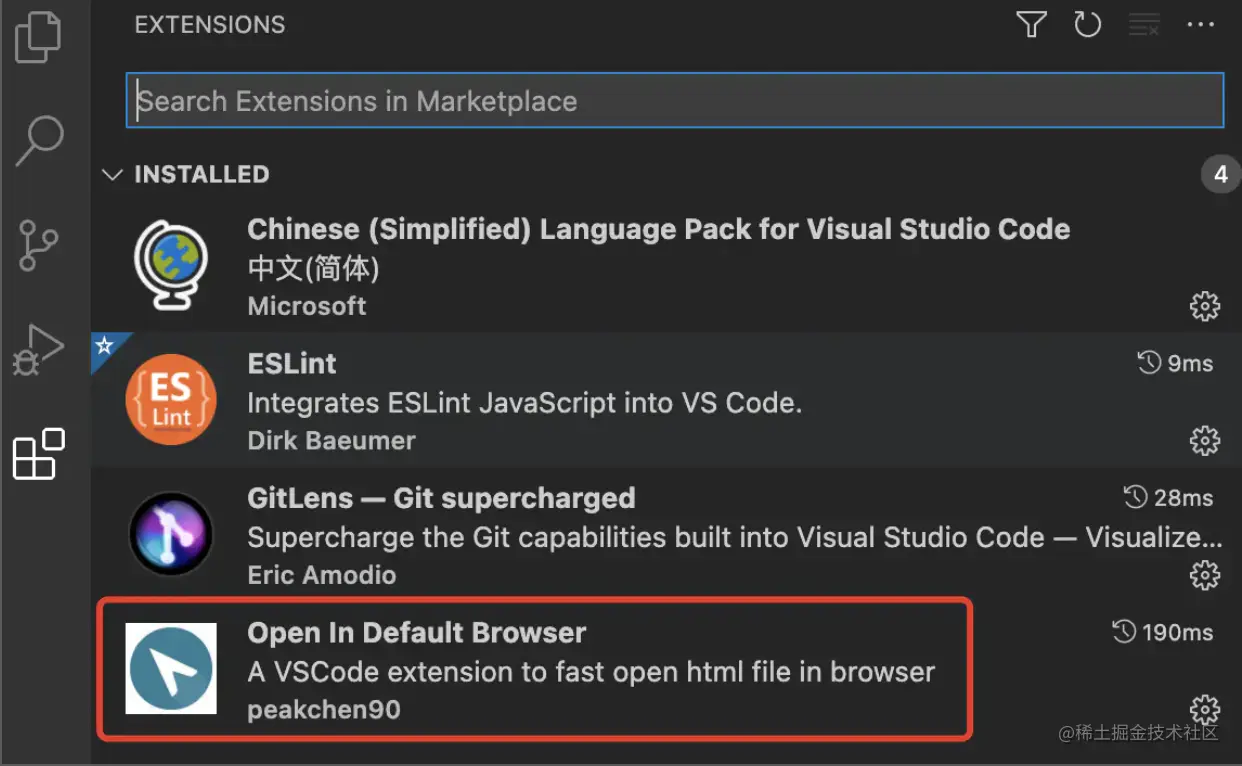
Task: Click the GitLens logo icon
Action: pos(171,535)
